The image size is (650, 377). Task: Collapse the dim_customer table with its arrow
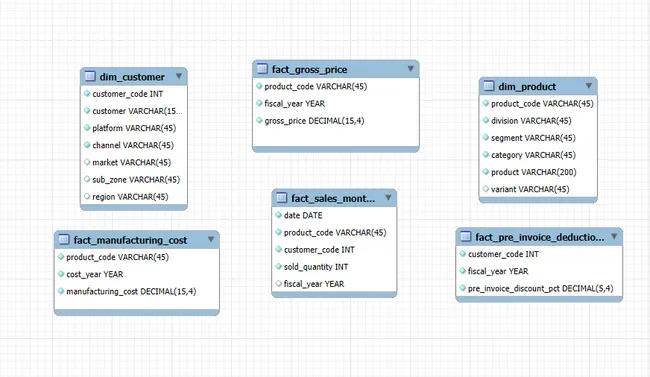[179, 76]
